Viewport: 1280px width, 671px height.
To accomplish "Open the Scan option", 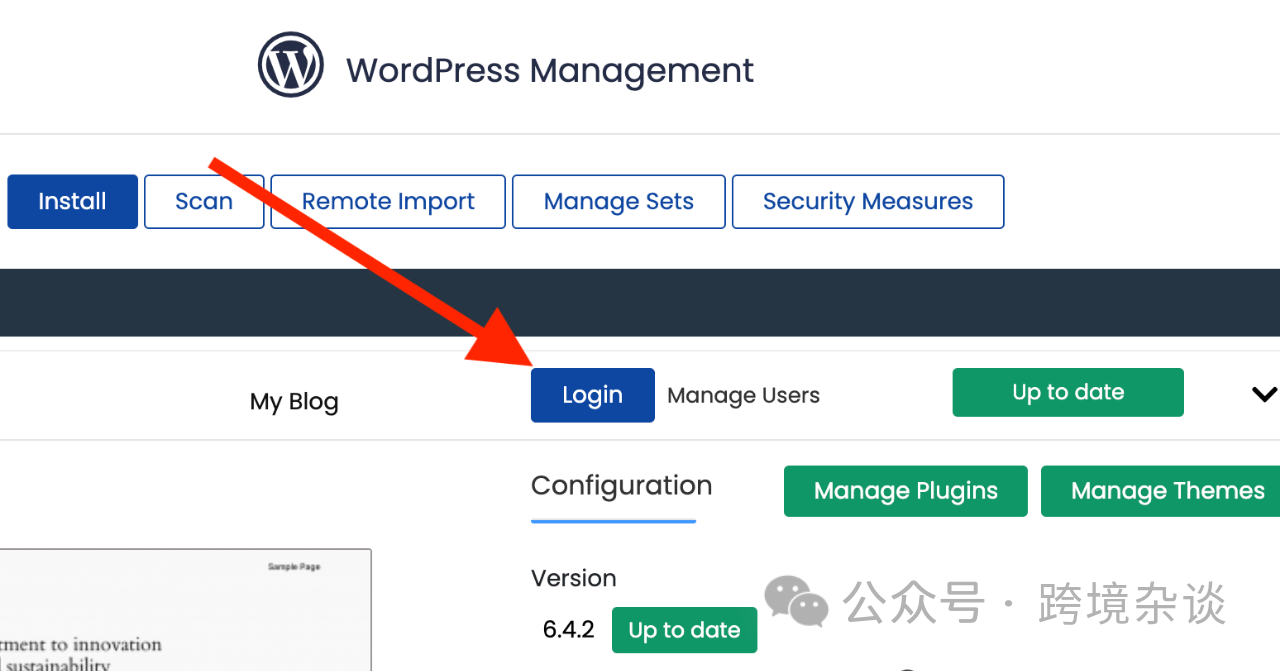I will (x=204, y=202).
